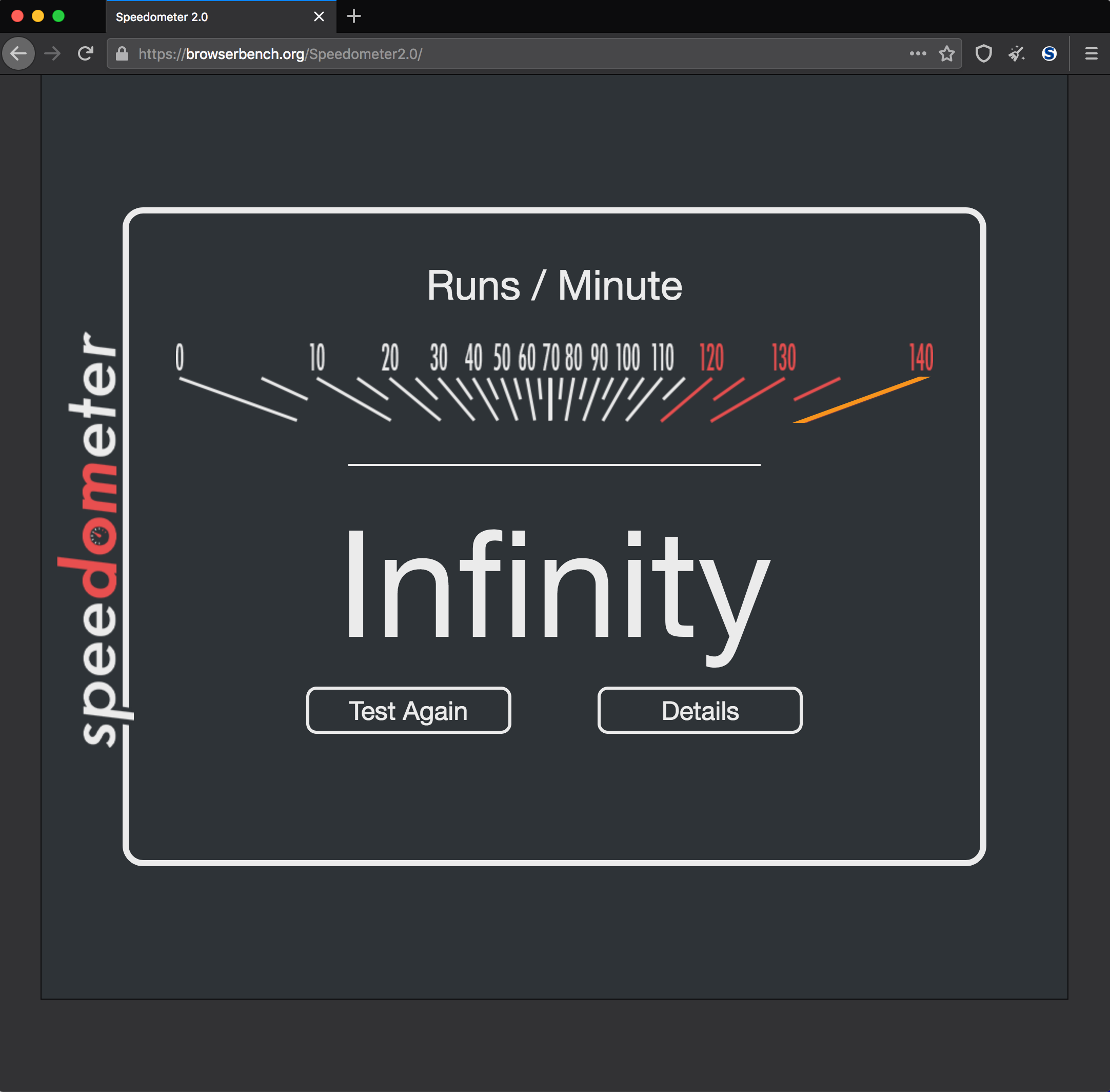Bookmark this page with the star icon

(946, 54)
